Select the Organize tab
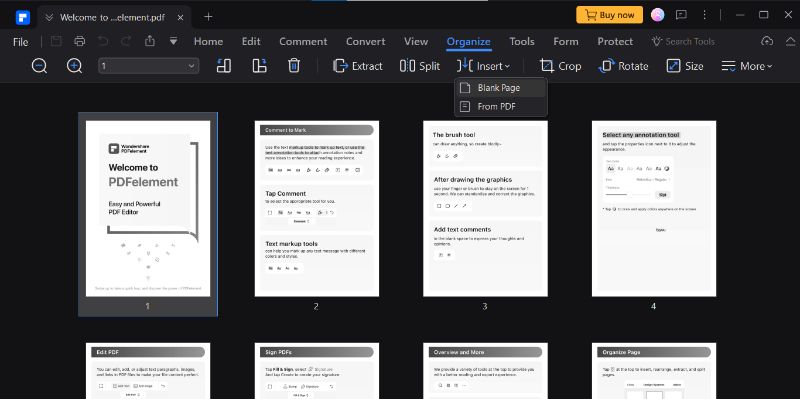Viewport: 800px width, 399px height. point(468,42)
